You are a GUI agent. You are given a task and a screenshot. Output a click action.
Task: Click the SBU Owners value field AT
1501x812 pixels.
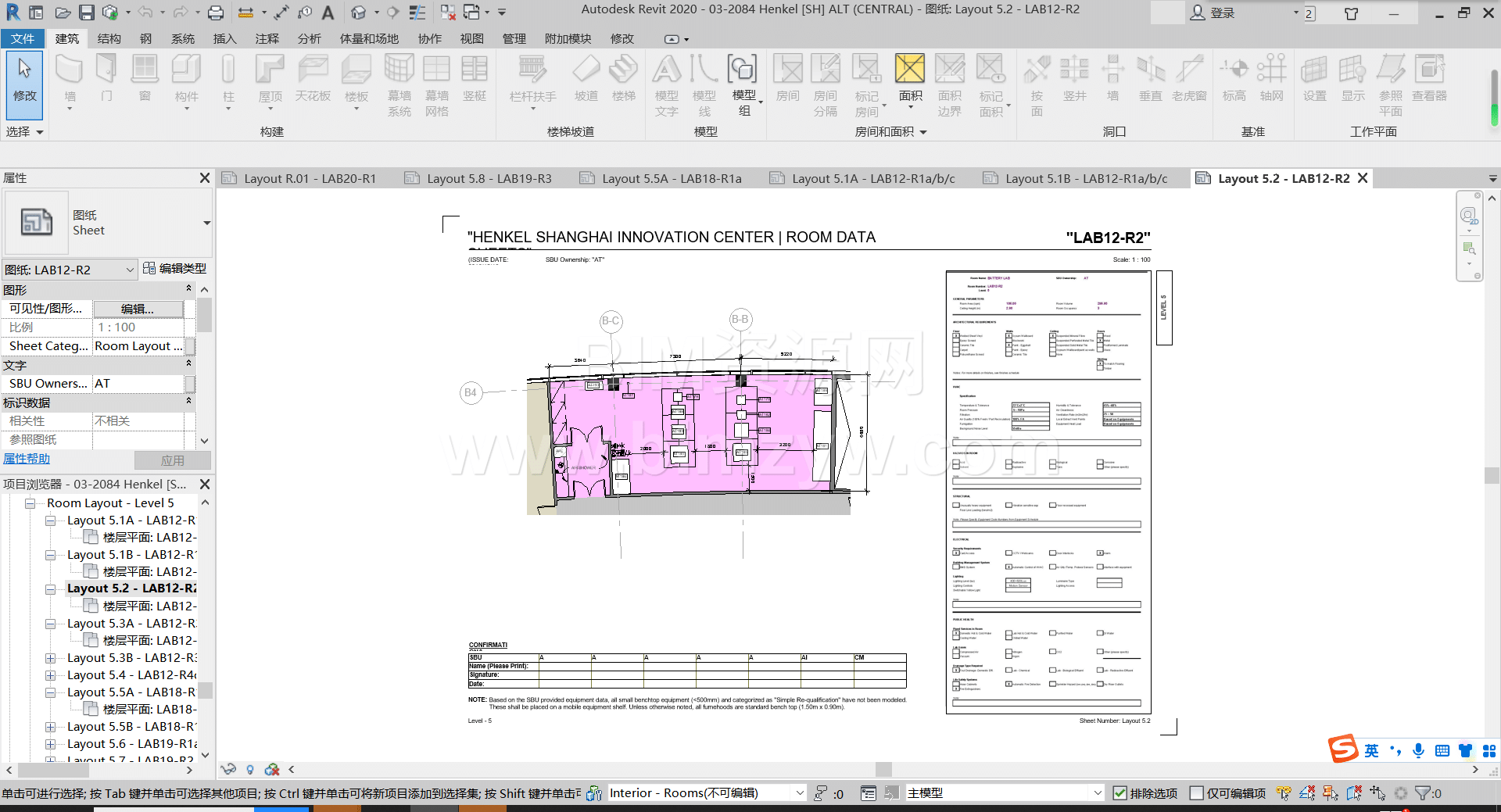(138, 384)
